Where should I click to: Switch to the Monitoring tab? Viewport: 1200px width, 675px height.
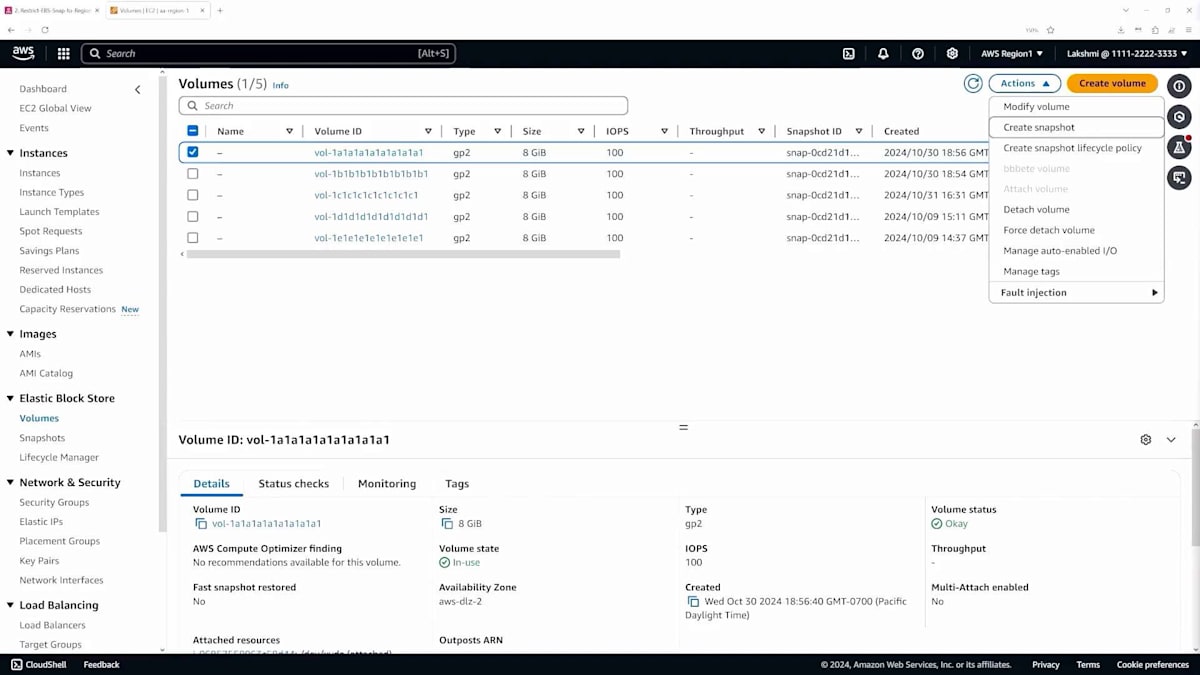coord(387,484)
